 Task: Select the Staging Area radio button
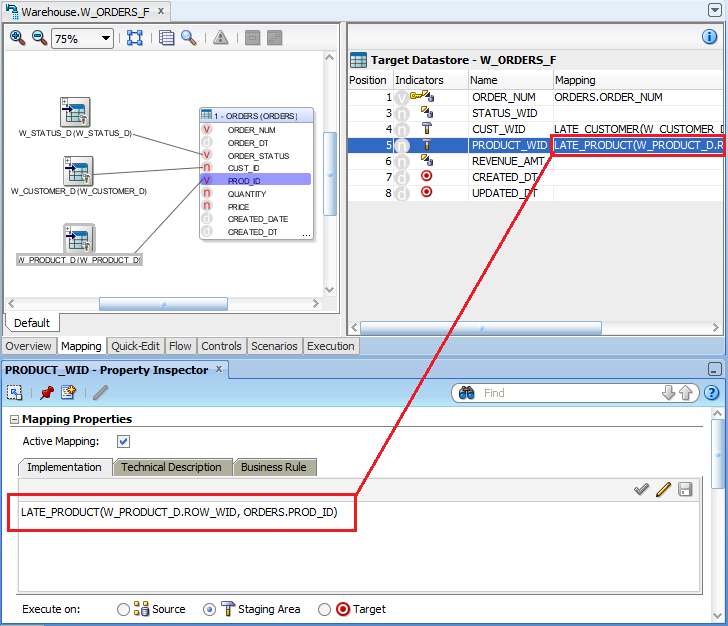pos(209,609)
